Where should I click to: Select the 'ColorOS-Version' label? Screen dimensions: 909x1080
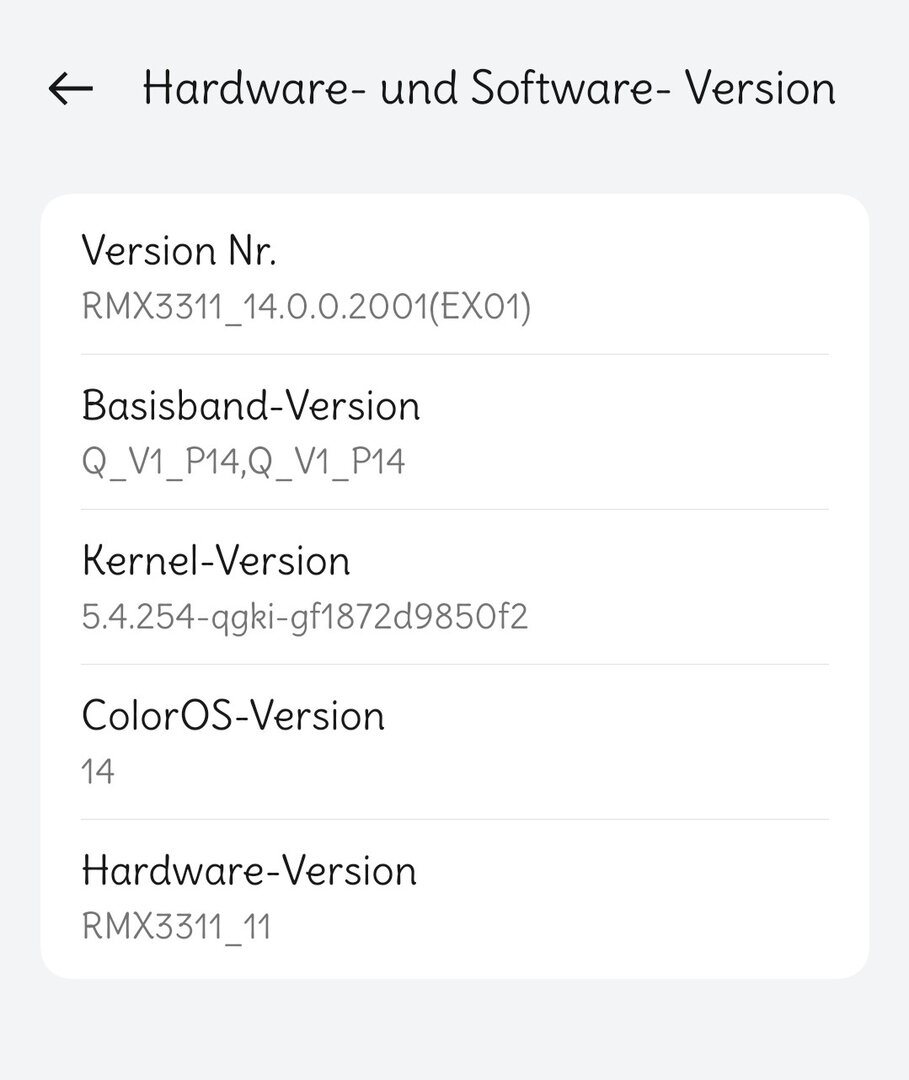(232, 715)
